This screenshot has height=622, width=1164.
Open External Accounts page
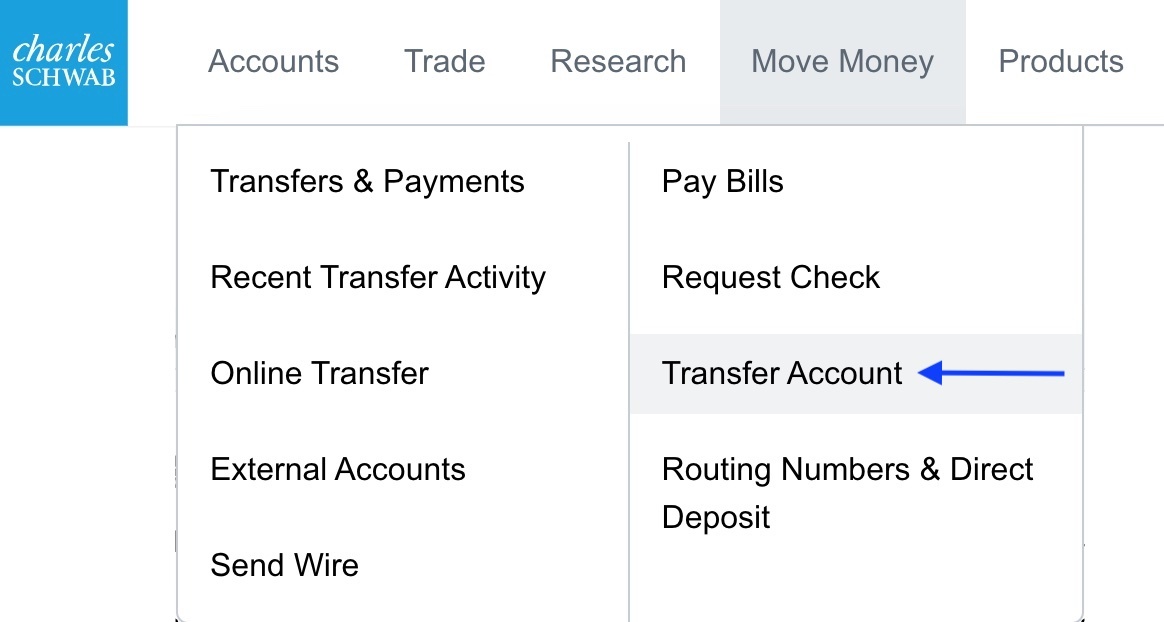click(338, 470)
